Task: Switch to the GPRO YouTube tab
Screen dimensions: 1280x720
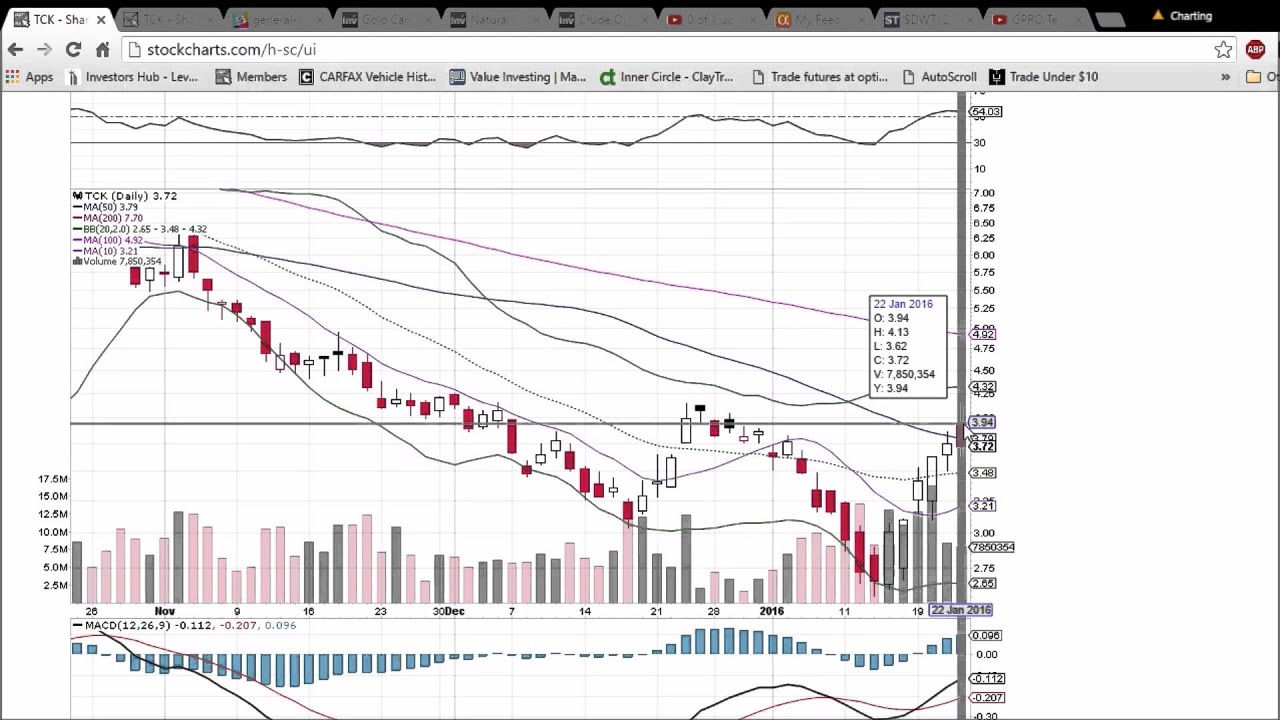Action: pyautogui.click(x=1038, y=19)
